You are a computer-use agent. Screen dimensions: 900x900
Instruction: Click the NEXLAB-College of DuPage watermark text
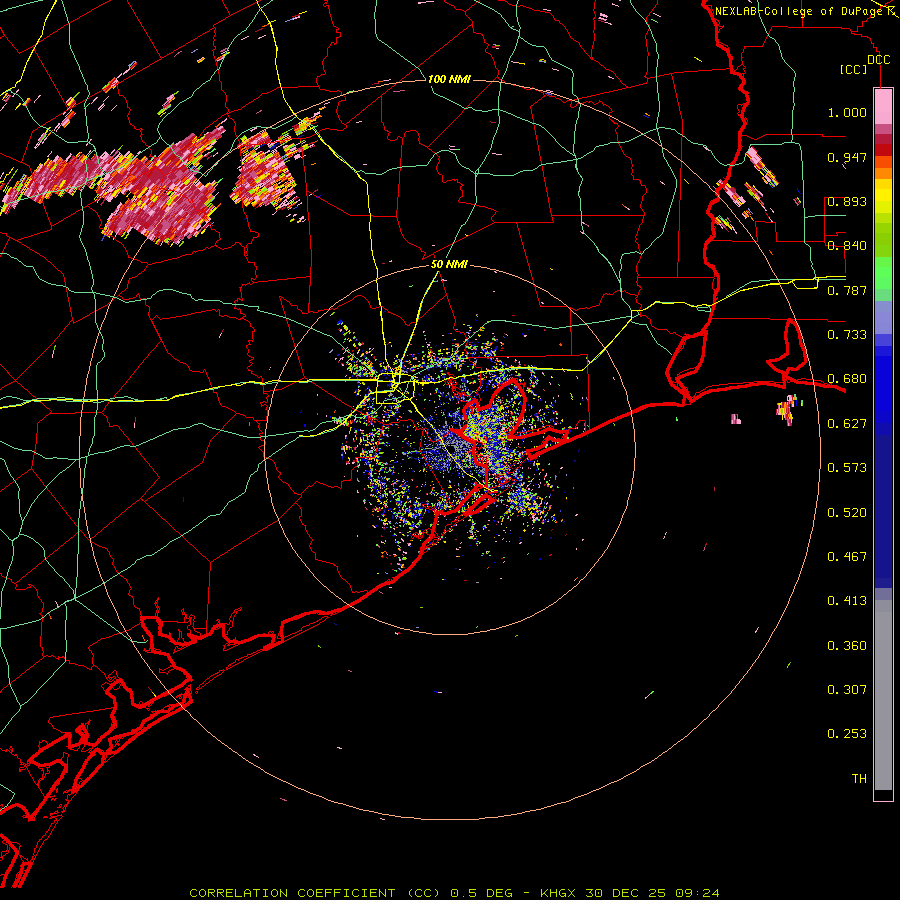point(800,11)
